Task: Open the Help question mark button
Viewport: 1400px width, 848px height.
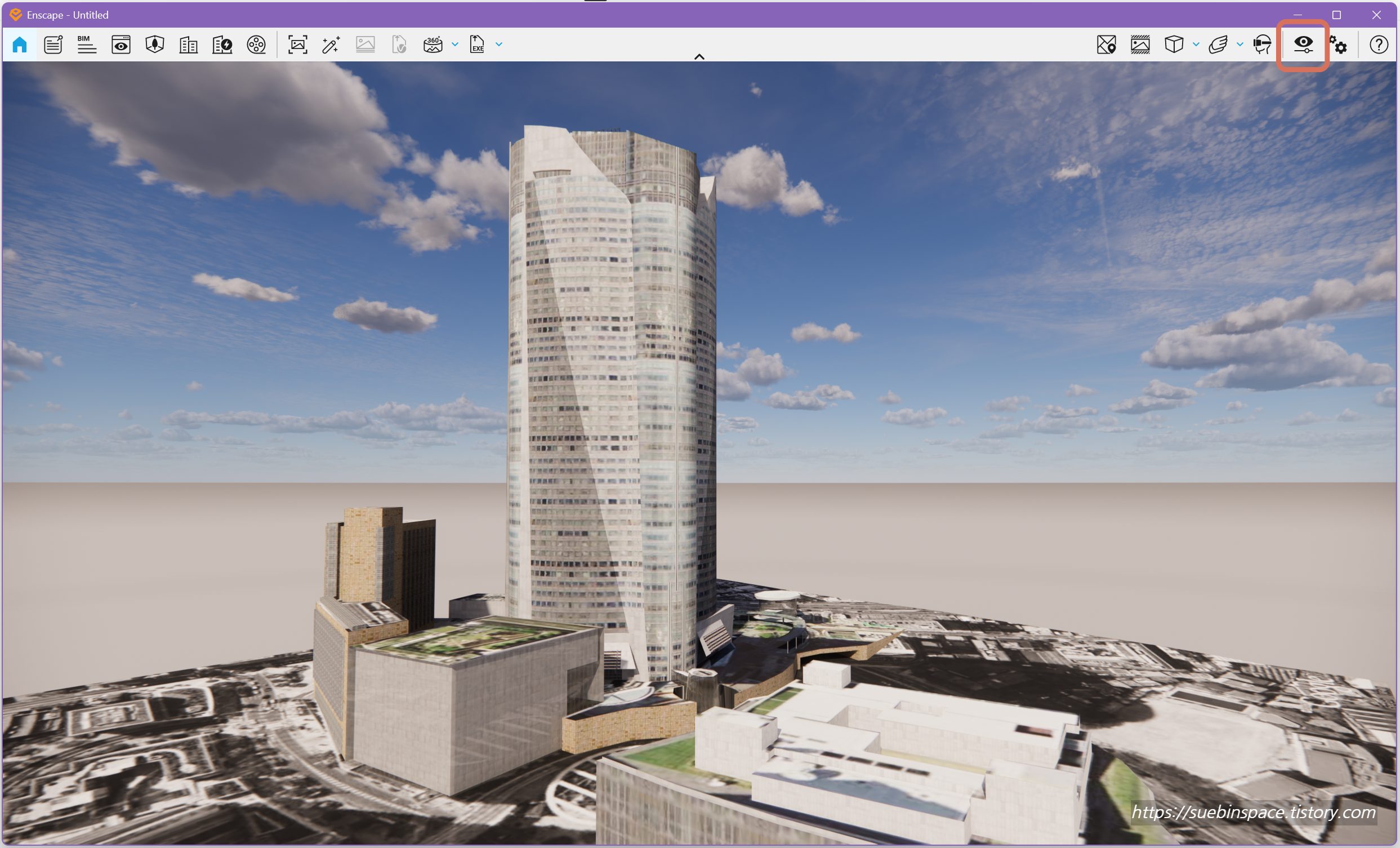Action: tap(1379, 45)
